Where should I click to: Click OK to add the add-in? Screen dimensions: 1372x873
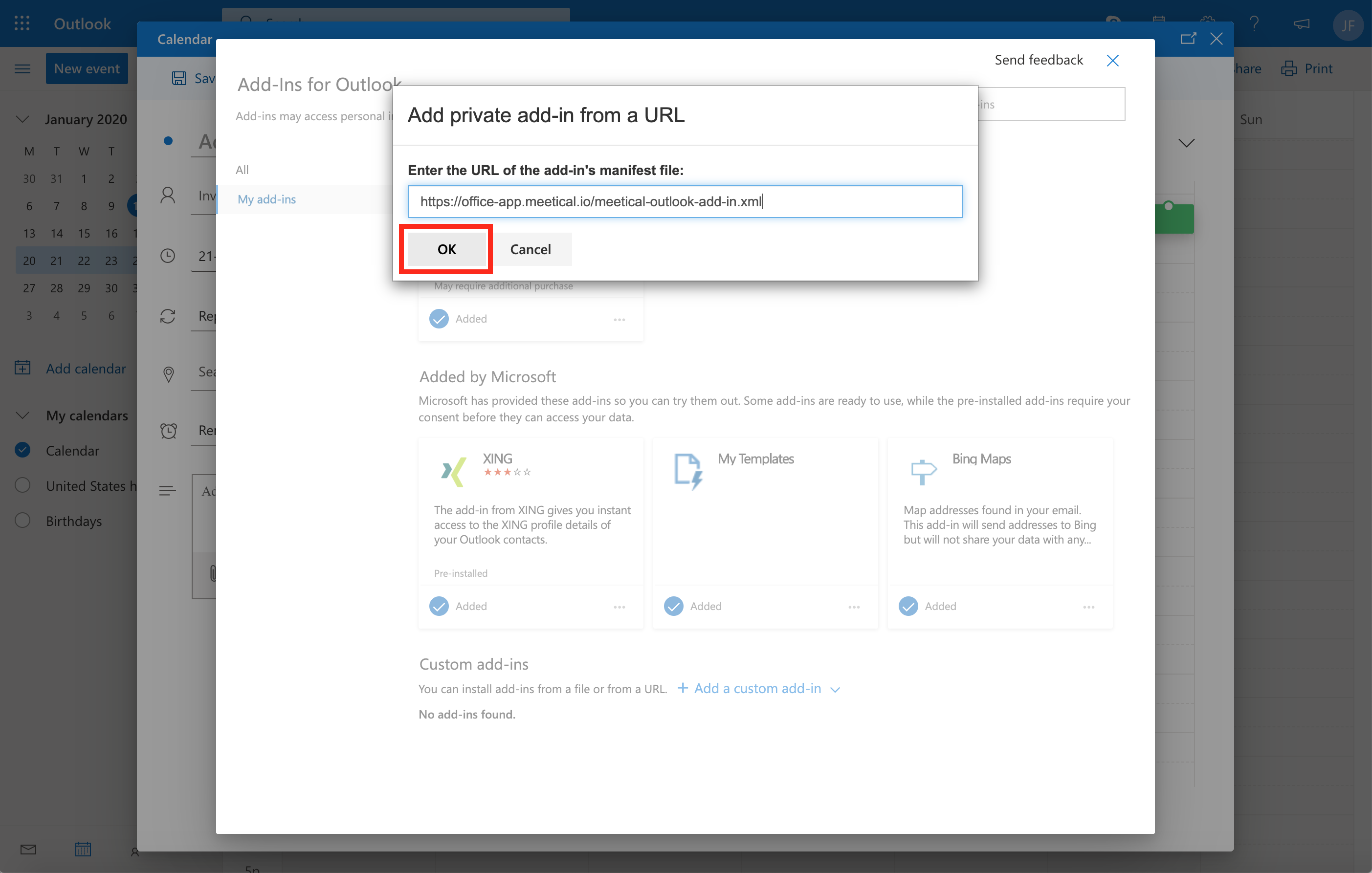(447, 249)
